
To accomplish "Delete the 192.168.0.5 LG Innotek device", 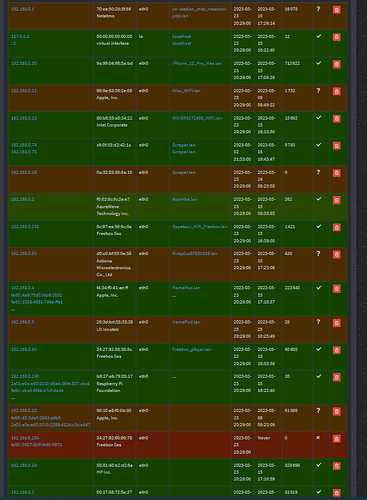I will pyautogui.click(x=337, y=323).
